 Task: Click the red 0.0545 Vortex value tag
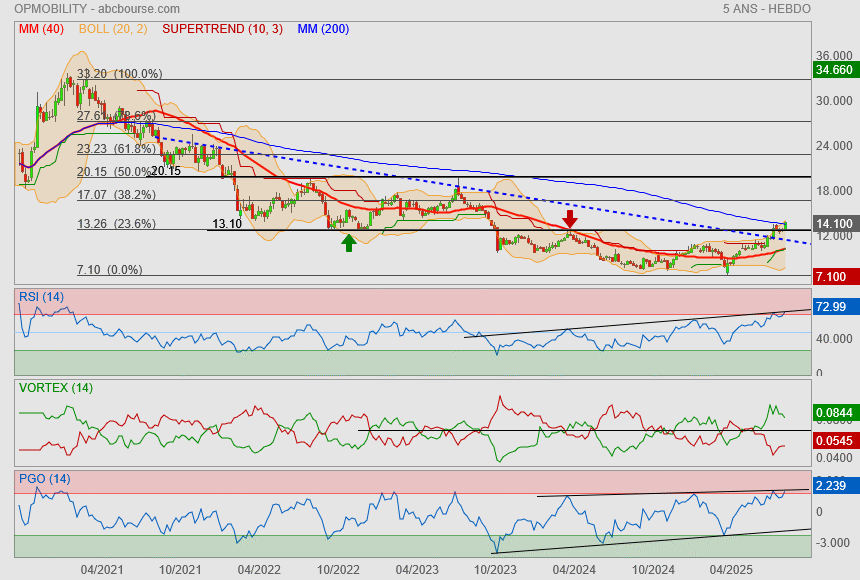click(x=834, y=440)
